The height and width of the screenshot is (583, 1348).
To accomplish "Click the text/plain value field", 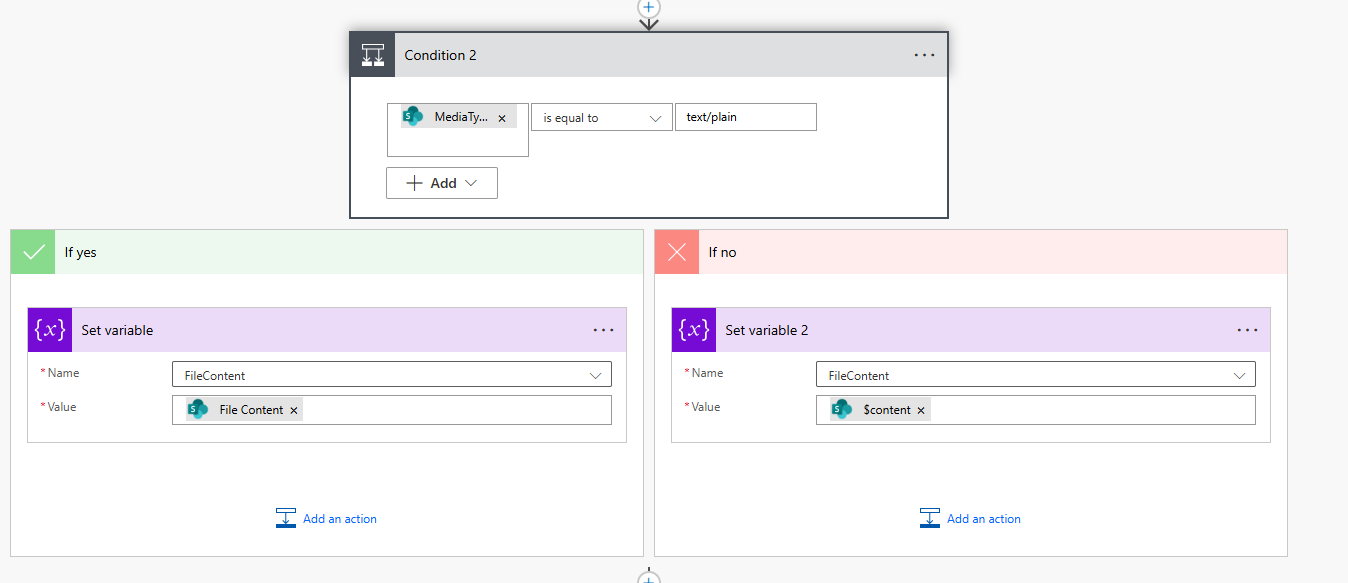I will (x=745, y=117).
